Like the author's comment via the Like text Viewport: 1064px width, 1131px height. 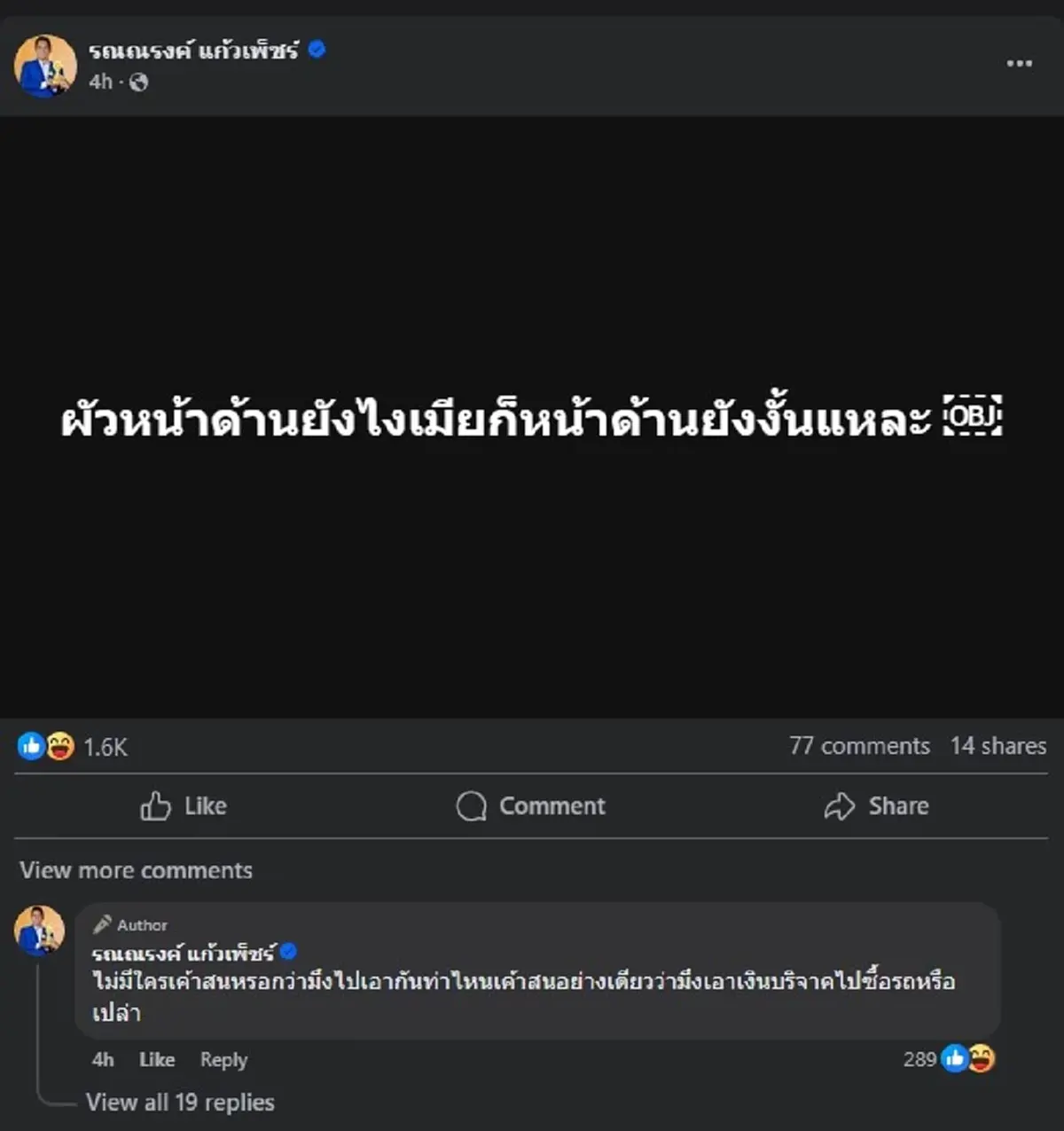pyautogui.click(x=156, y=1060)
